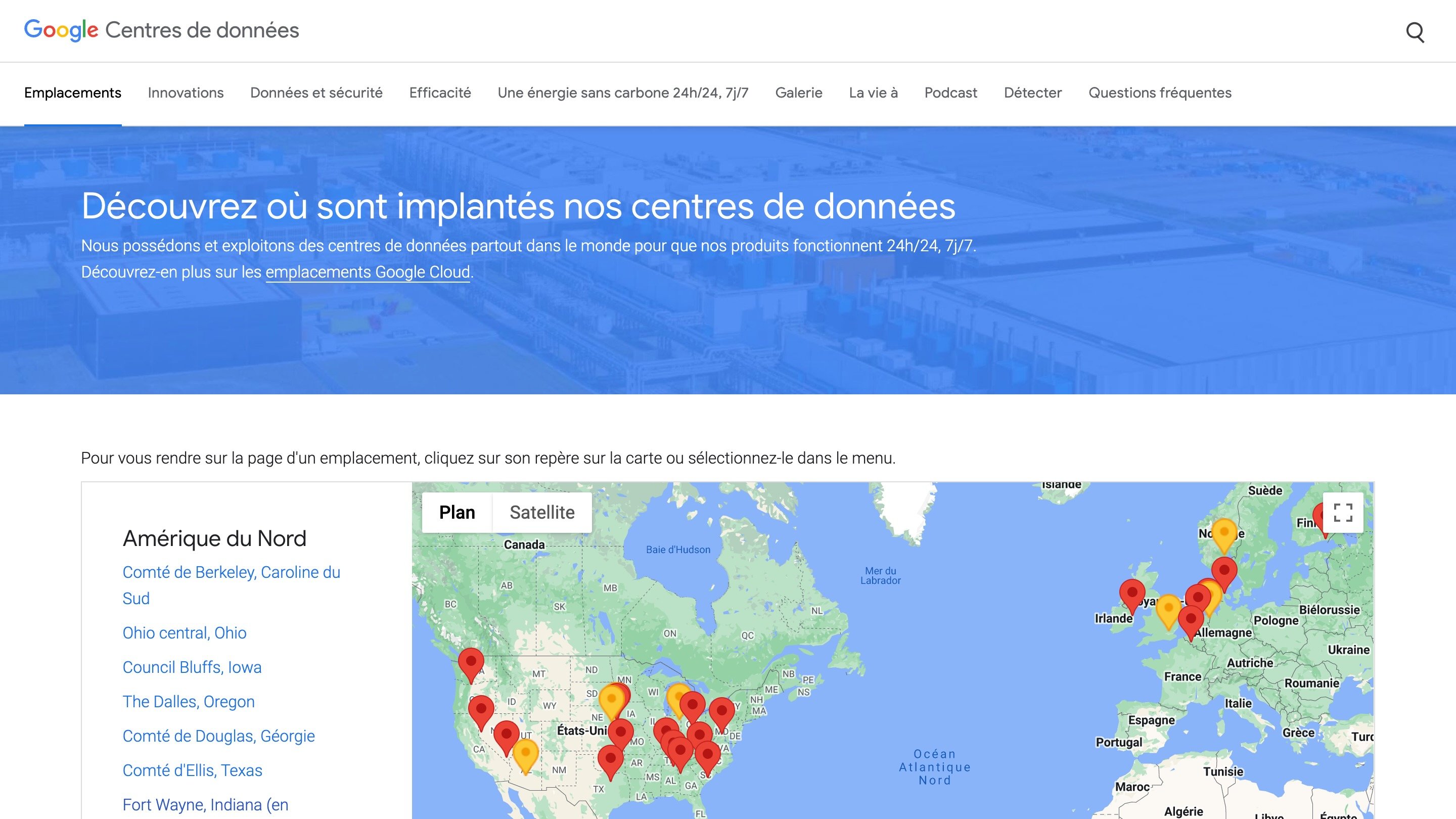Select Council Bluffs, Iowa
Image resolution: width=1456 pixels, height=819 pixels.
[x=192, y=667]
